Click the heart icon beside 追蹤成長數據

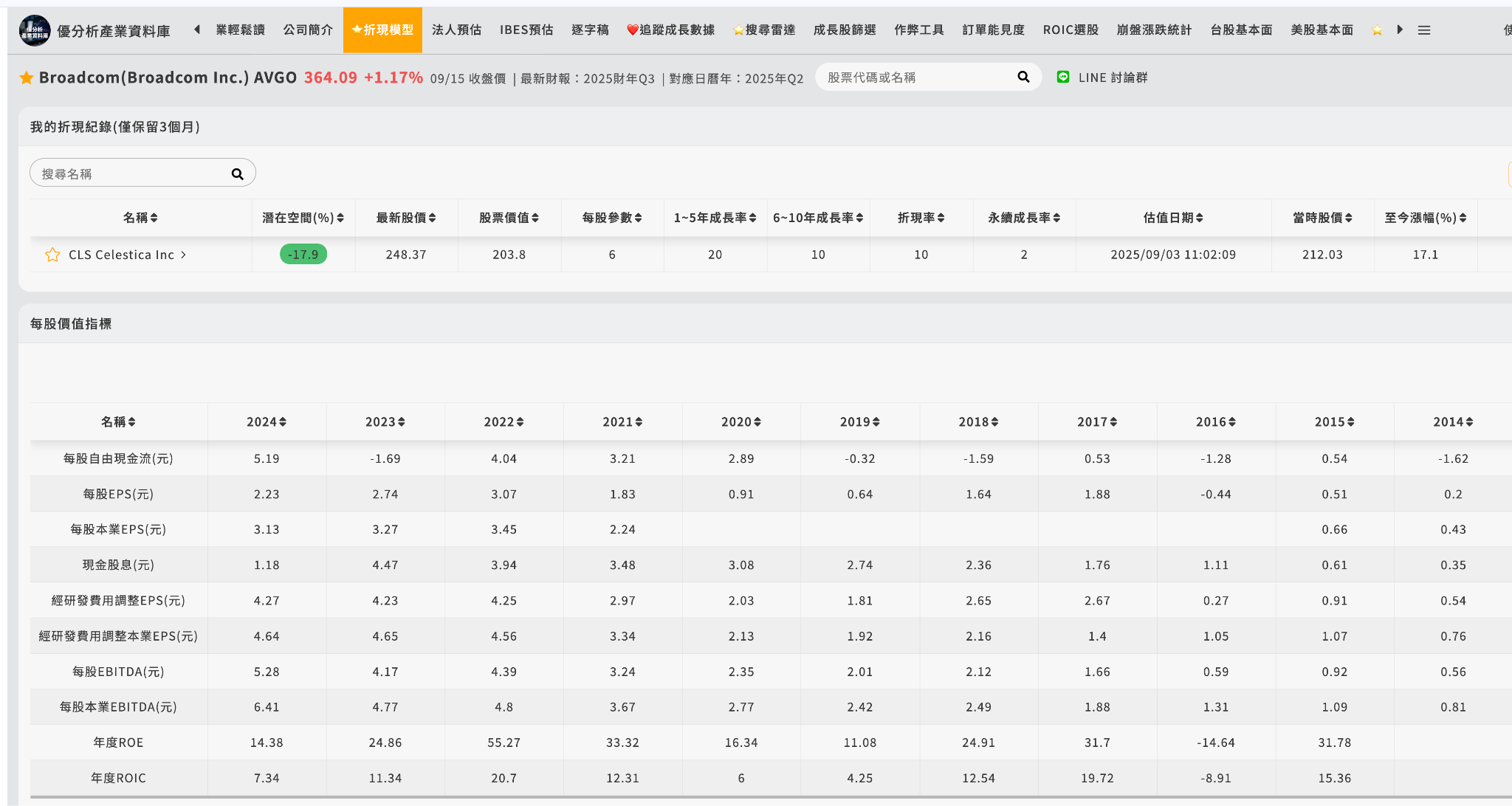(x=632, y=30)
